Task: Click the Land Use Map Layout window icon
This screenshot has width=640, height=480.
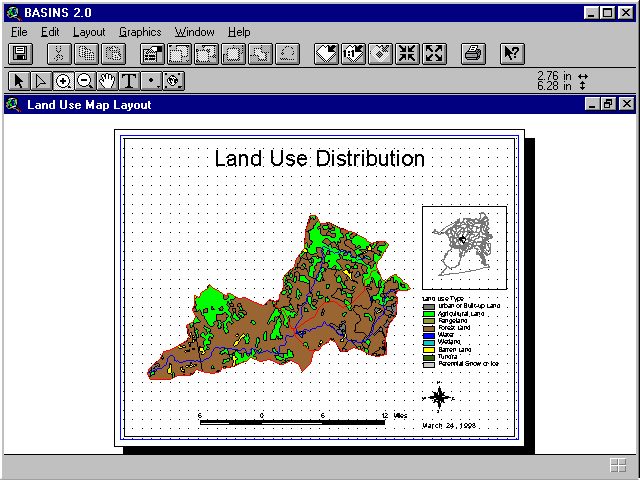Action: pyautogui.click(x=13, y=105)
